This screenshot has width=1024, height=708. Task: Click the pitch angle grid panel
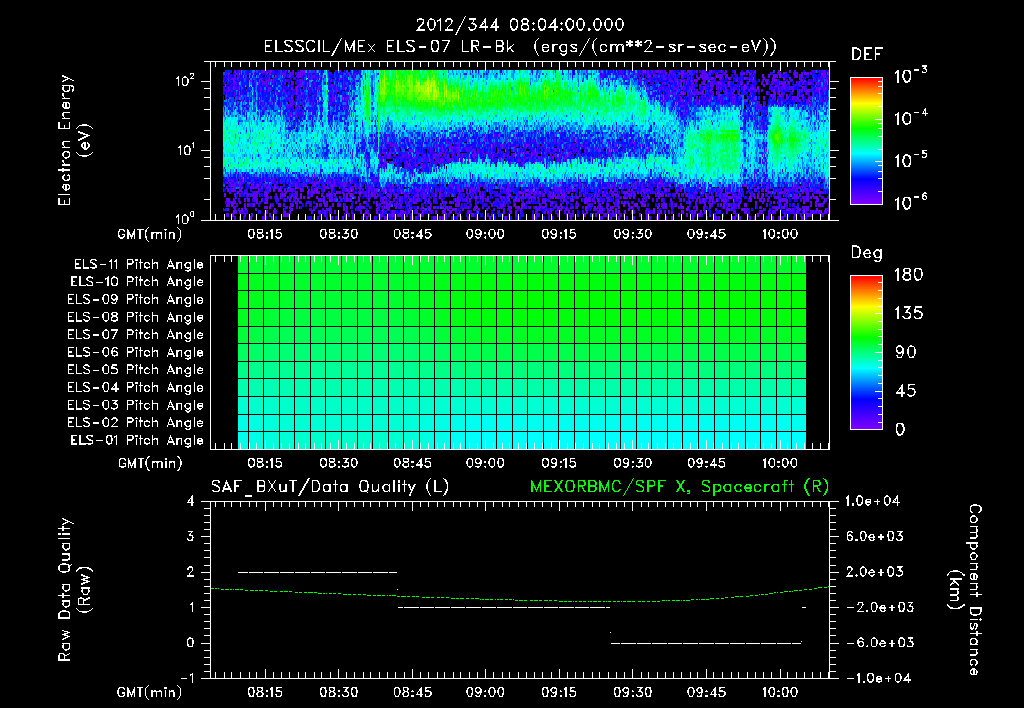tap(522, 353)
